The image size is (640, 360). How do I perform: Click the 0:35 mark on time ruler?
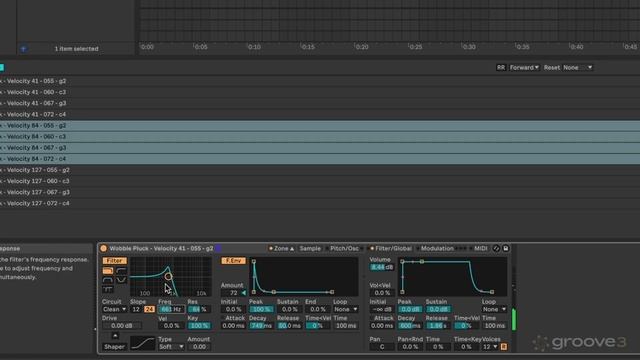click(x=523, y=47)
